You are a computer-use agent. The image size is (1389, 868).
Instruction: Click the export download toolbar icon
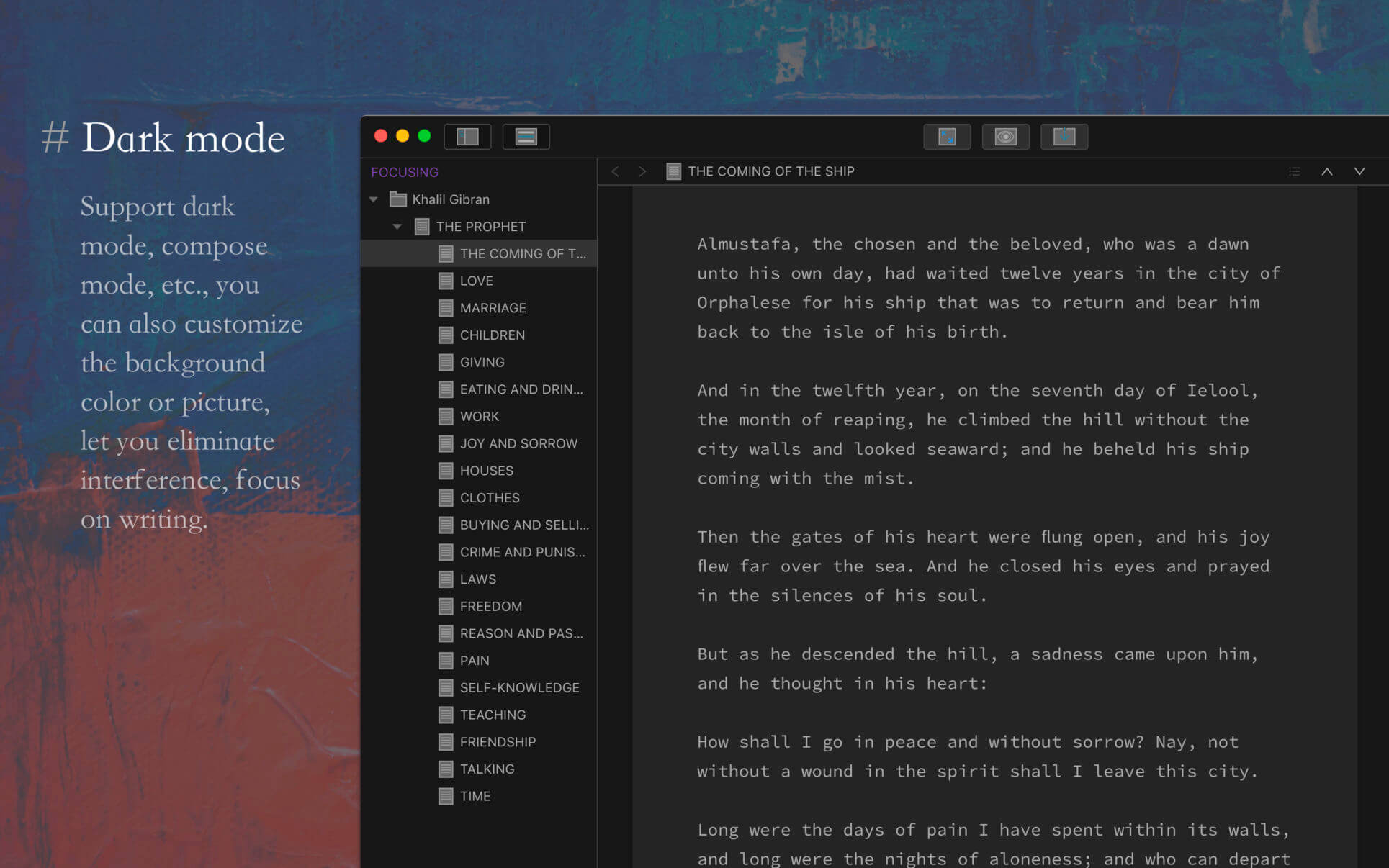(1064, 137)
